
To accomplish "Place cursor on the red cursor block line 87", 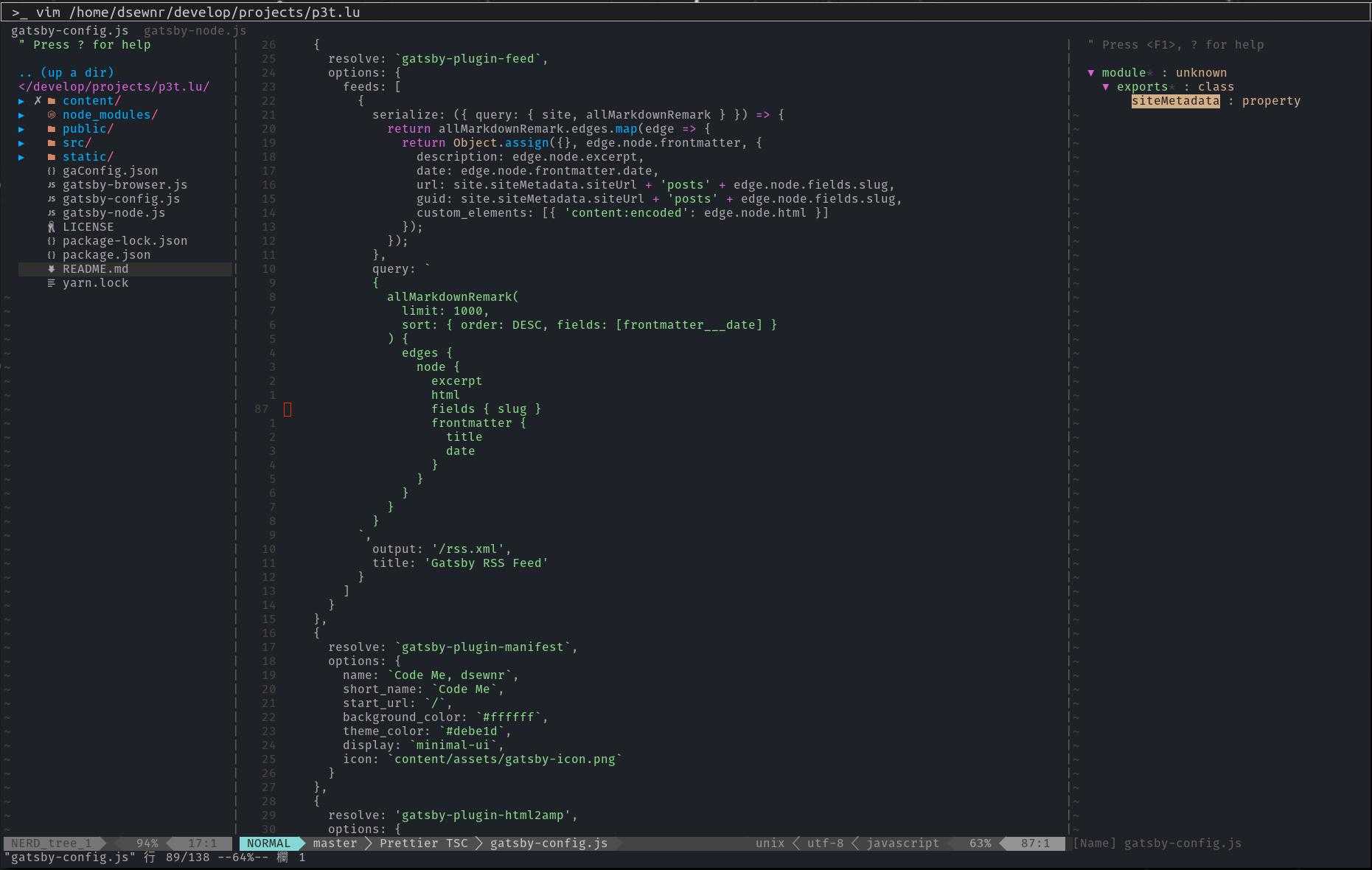I will pos(288,409).
